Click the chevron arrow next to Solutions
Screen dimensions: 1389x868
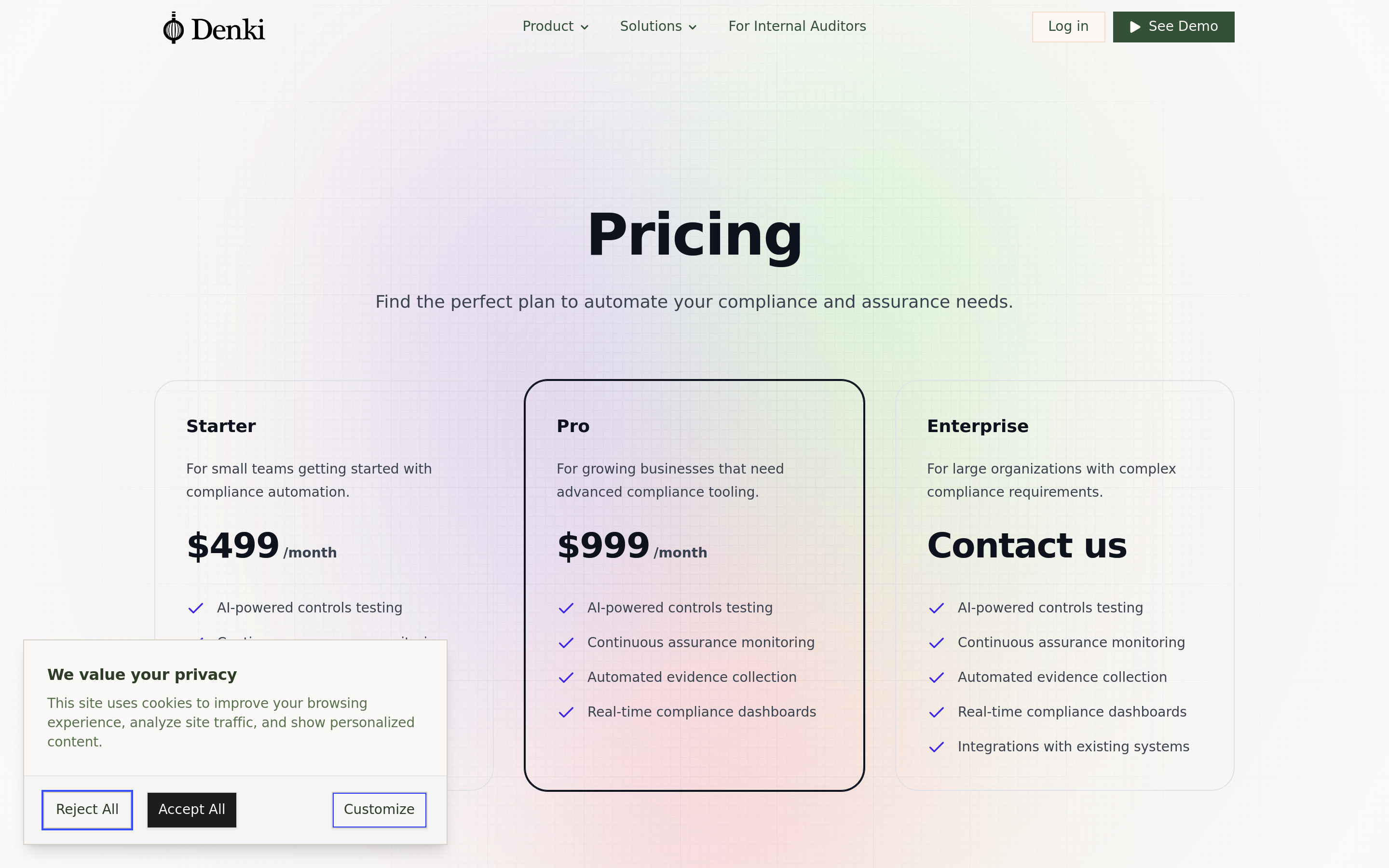(x=693, y=27)
